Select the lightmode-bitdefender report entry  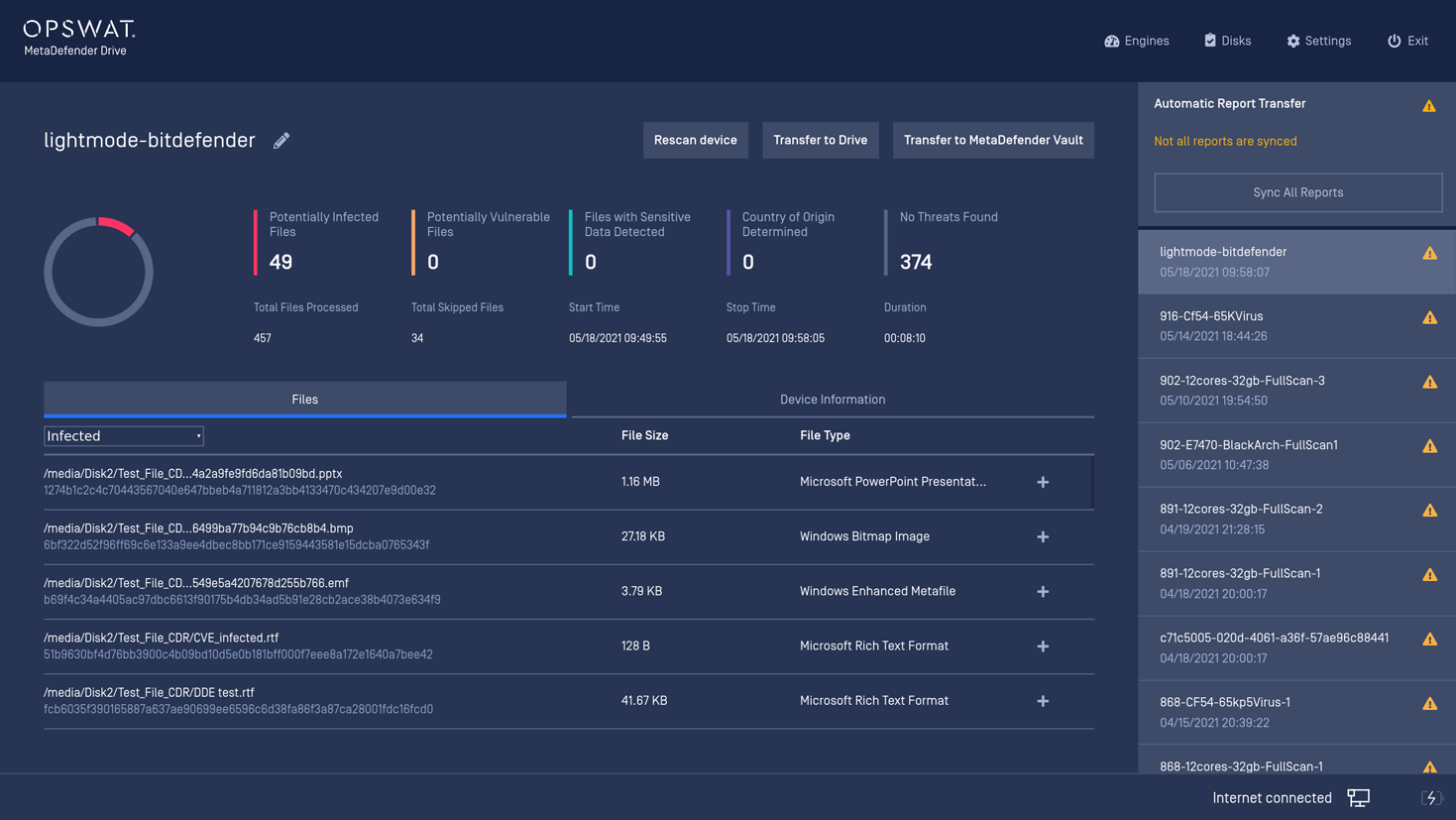tap(1297, 262)
